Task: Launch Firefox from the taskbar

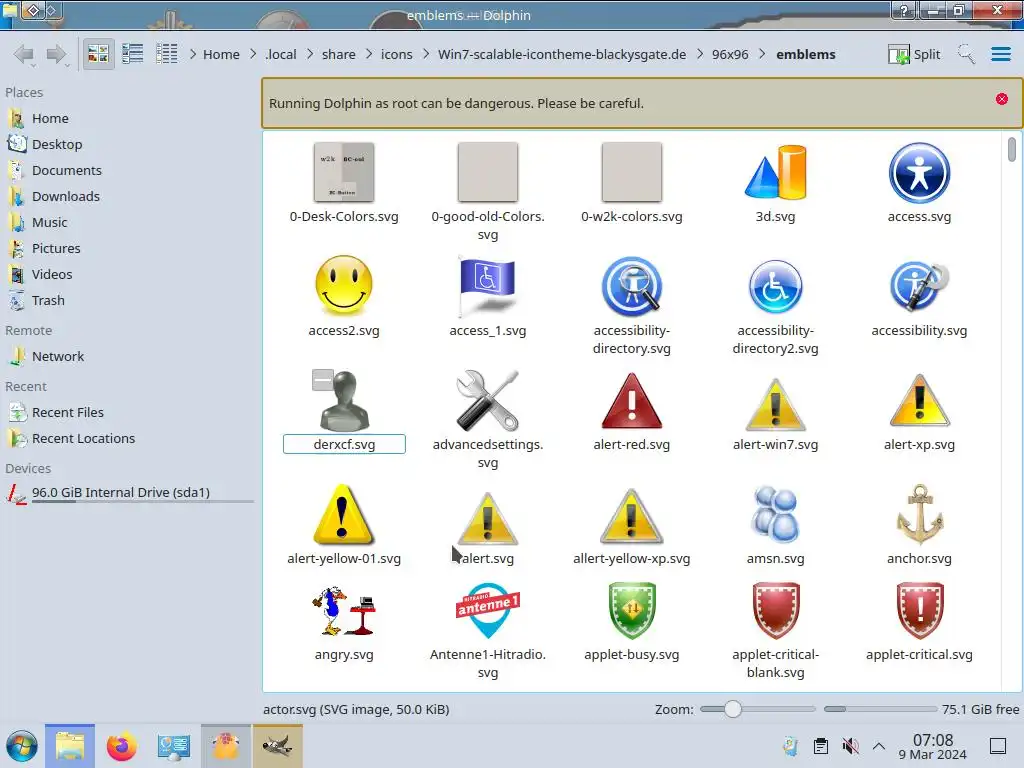Action: [x=121, y=746]
